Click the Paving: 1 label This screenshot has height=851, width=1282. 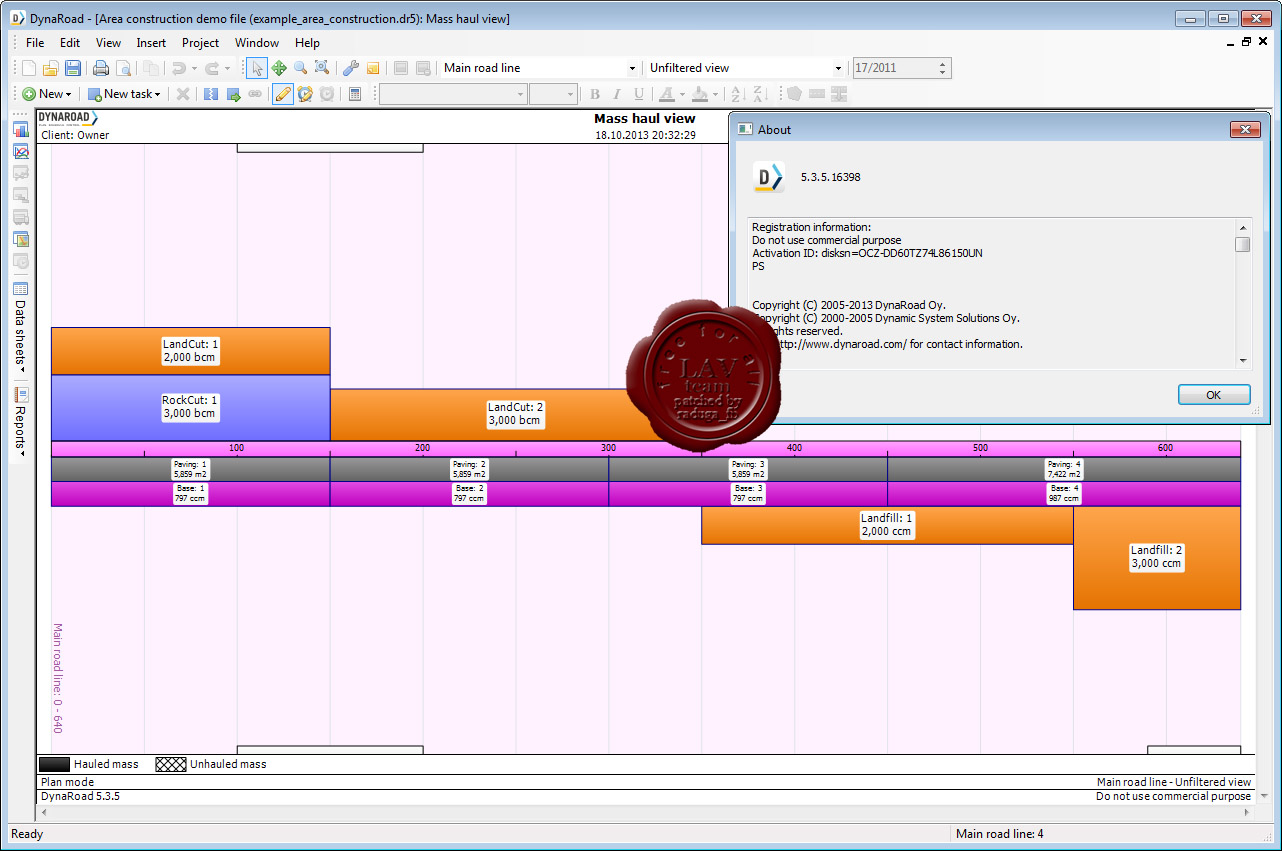(190, 469)
